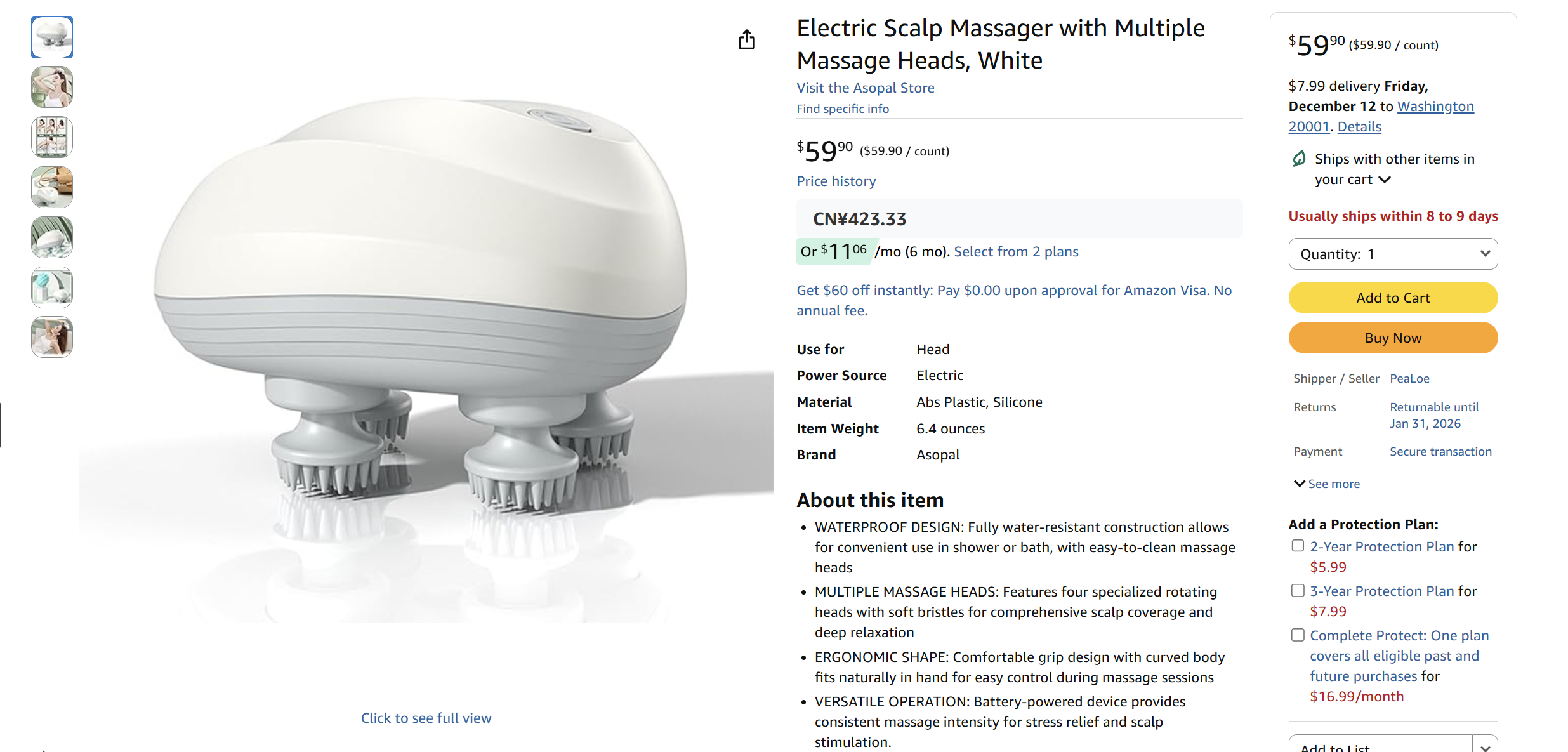Click 'Find specific info'
The width and height of the screenshot is (1568, 752).
pyautogui.click(x=842, y=109)
